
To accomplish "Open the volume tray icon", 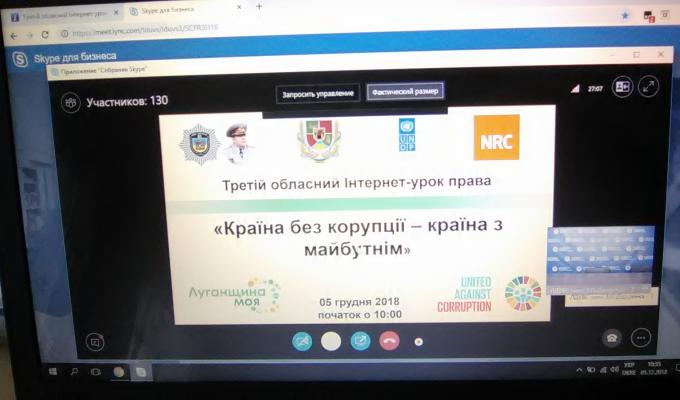I will (x=615, y=370).
